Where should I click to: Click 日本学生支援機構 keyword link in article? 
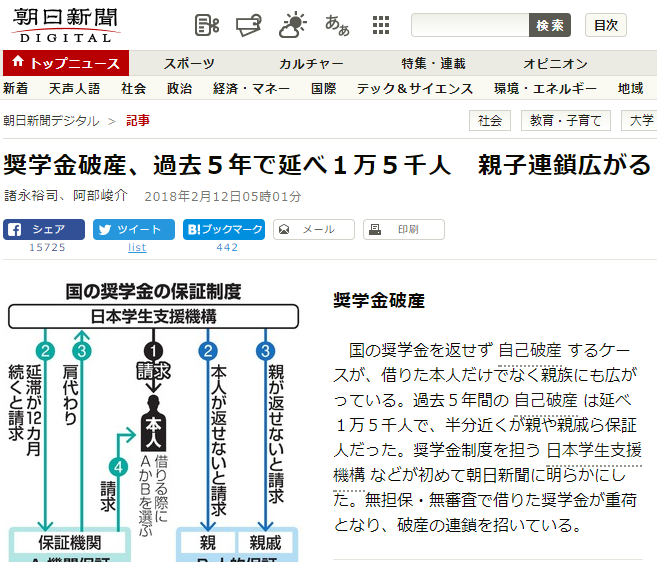[x=594, y=450]
